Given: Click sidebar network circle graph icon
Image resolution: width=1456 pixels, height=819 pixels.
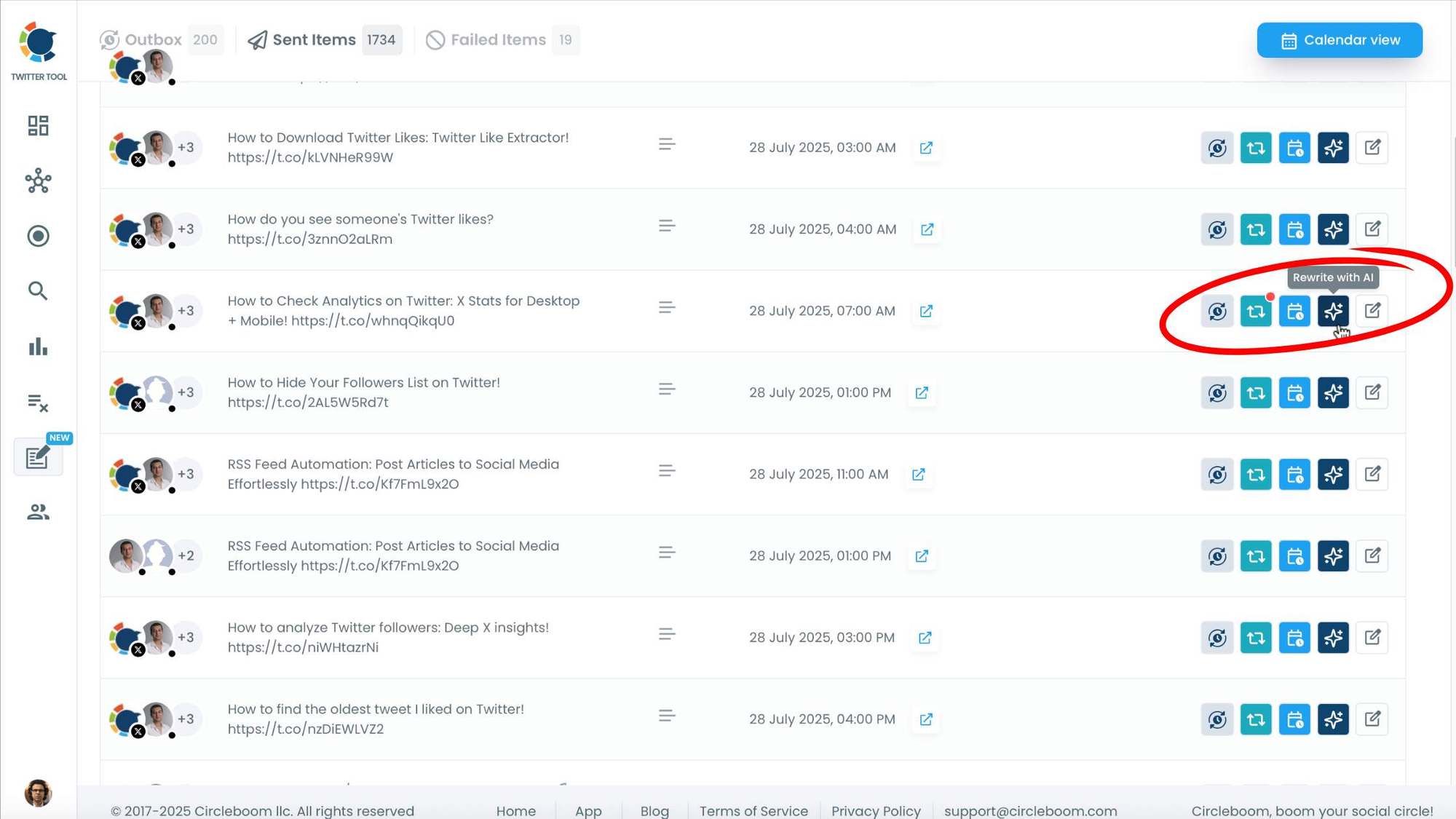Looking at the screenshot, I should pyautogui.click(x=38, y=181).
